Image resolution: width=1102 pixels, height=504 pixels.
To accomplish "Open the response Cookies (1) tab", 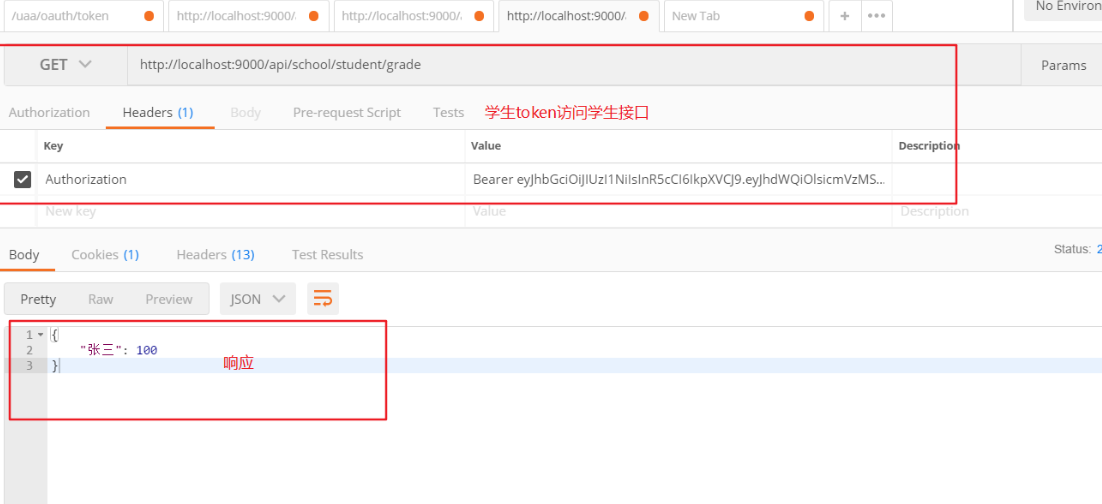I will (105, 254).
